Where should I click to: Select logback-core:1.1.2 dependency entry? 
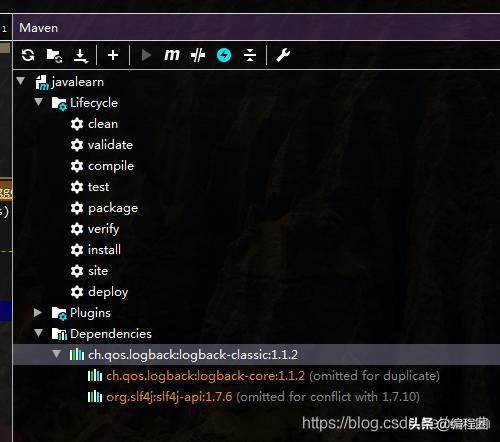coord(205,376)
